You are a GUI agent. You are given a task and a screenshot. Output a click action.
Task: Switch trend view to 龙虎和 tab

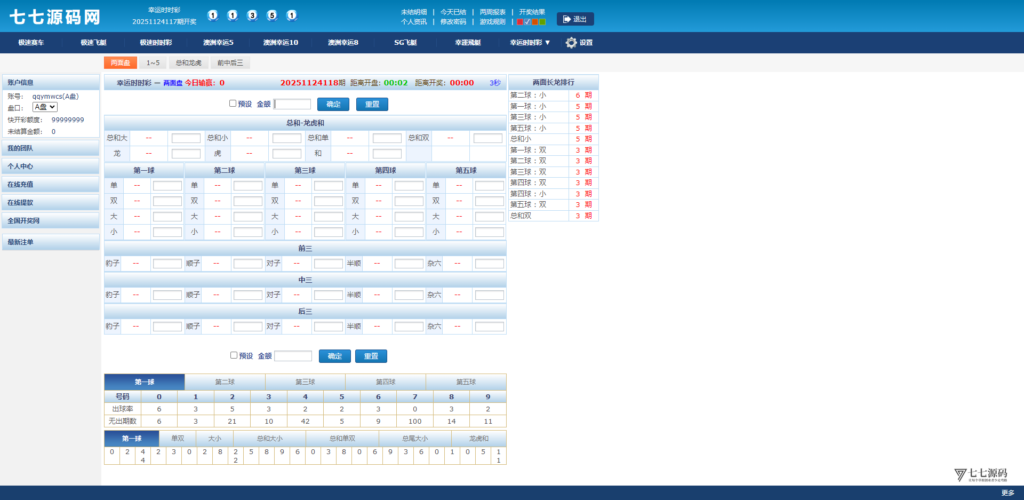point(479,439)
